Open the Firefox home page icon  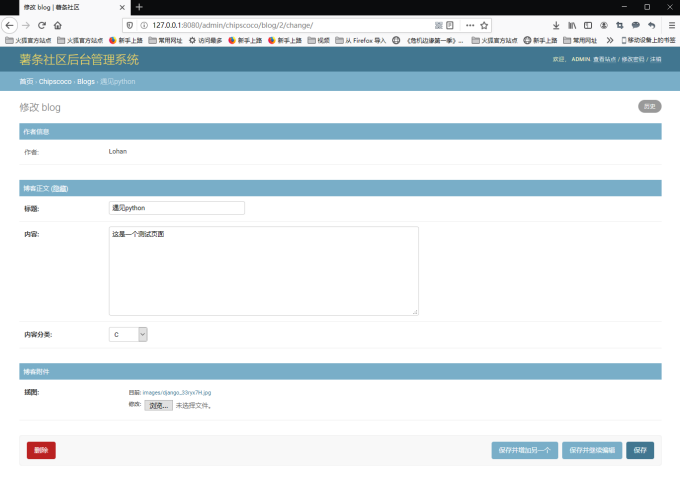pyautogui.click(x=58, y=25)
